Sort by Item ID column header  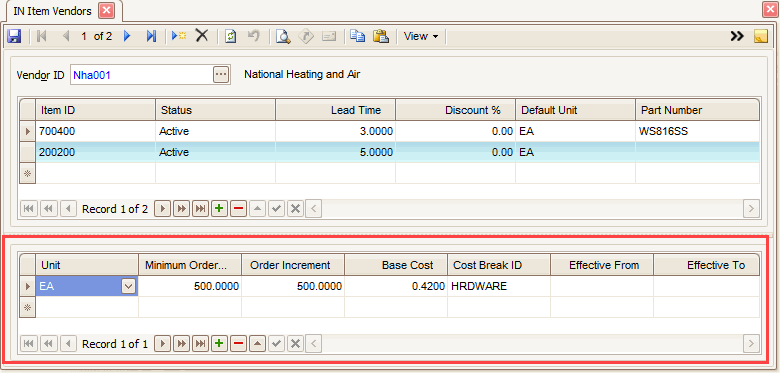pos(96,110)
